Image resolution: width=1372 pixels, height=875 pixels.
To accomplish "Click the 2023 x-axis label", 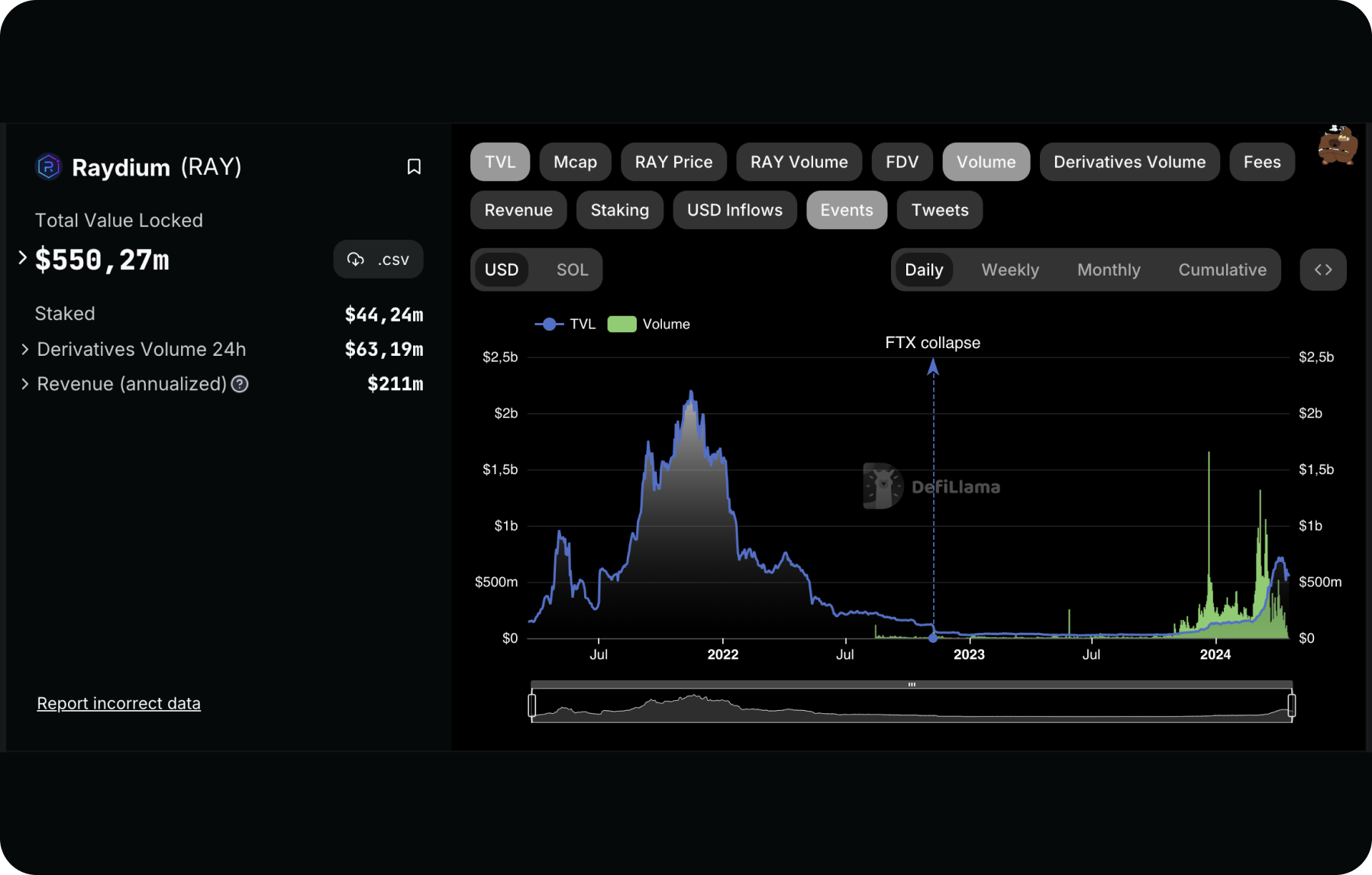I will 969,654.
